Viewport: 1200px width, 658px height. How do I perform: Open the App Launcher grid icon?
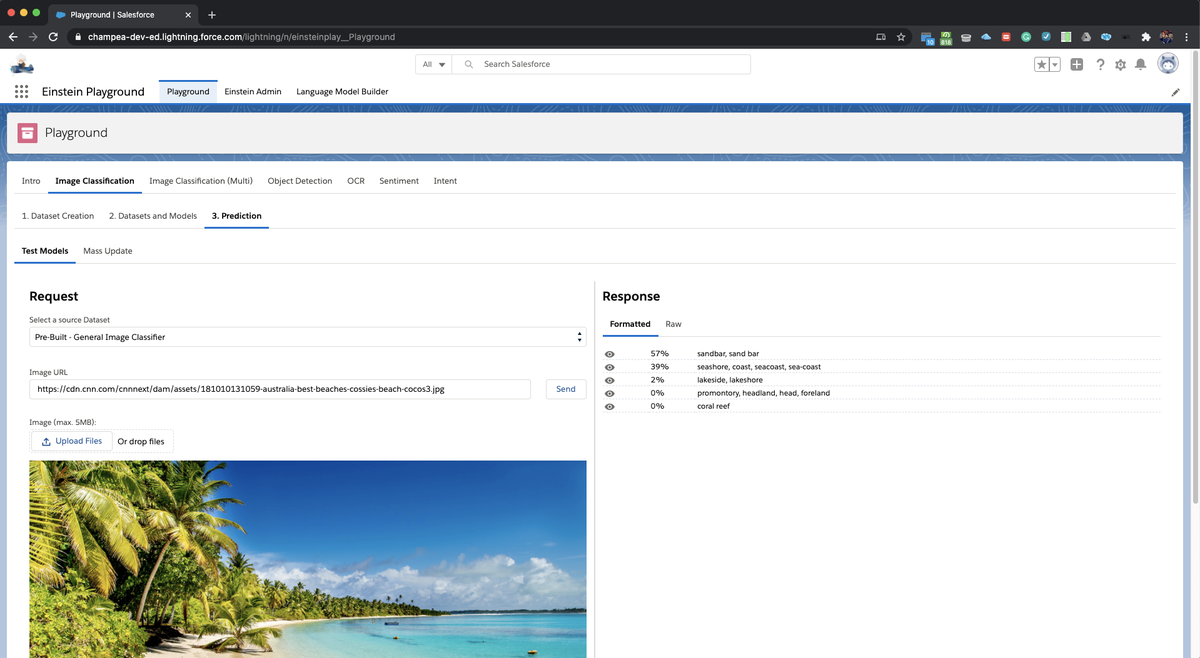pyautogui.click(x=21, y=91)
